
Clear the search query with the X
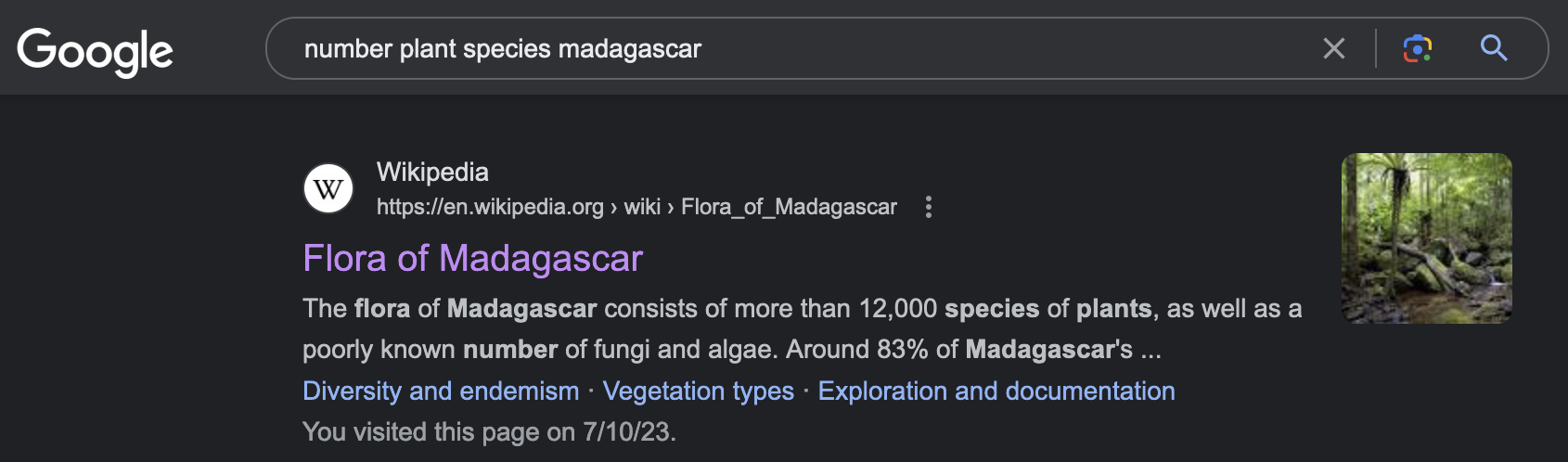[1333, 48]
